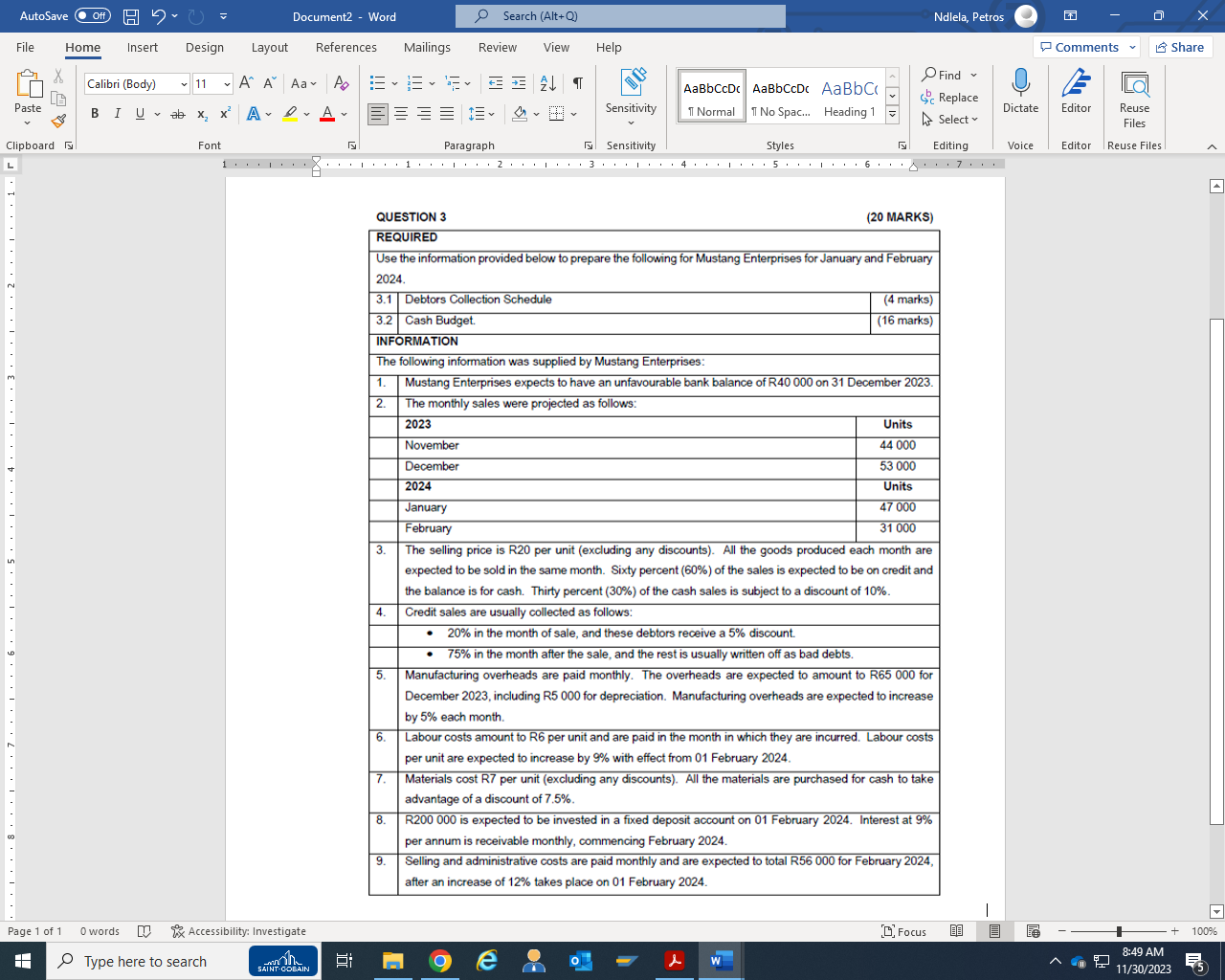Open font name dropdown Calibri (Body)
The height and width of the screenshot is (980, 1225).
click(184, 84)
